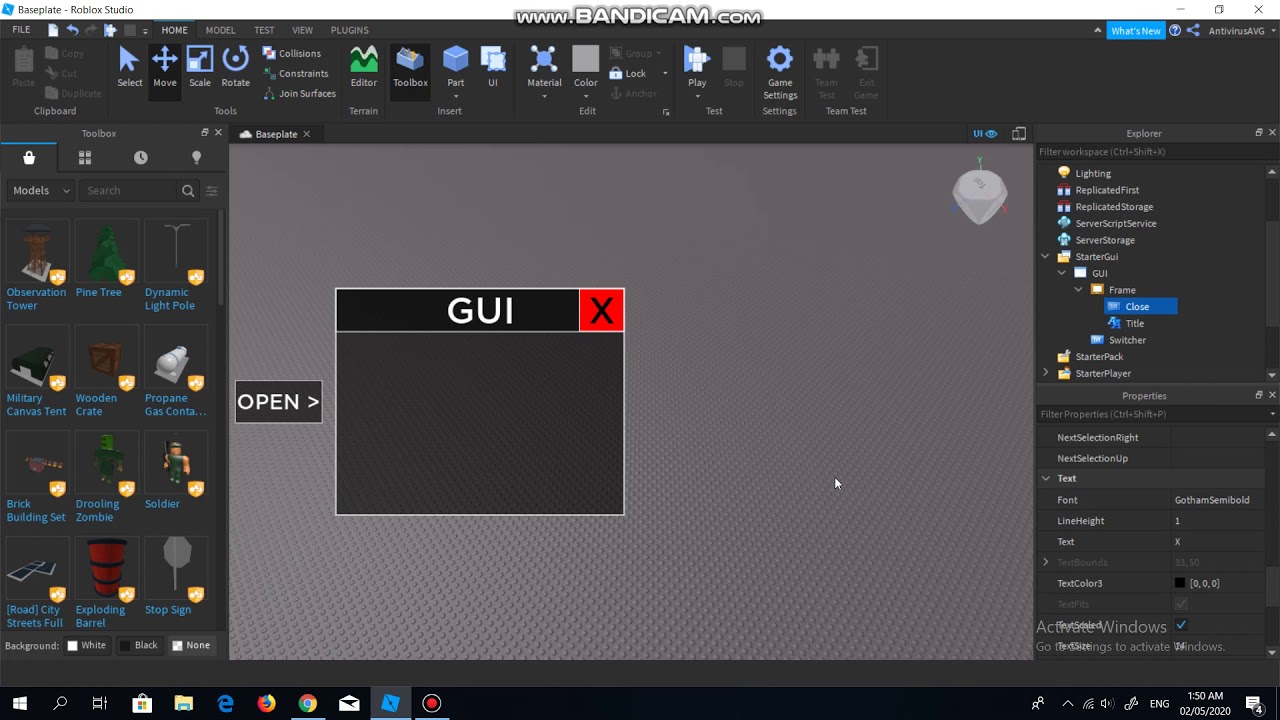Open Google Chrome from the taskbar
The width and height of the screenshot is (1280, 720).
307,703
